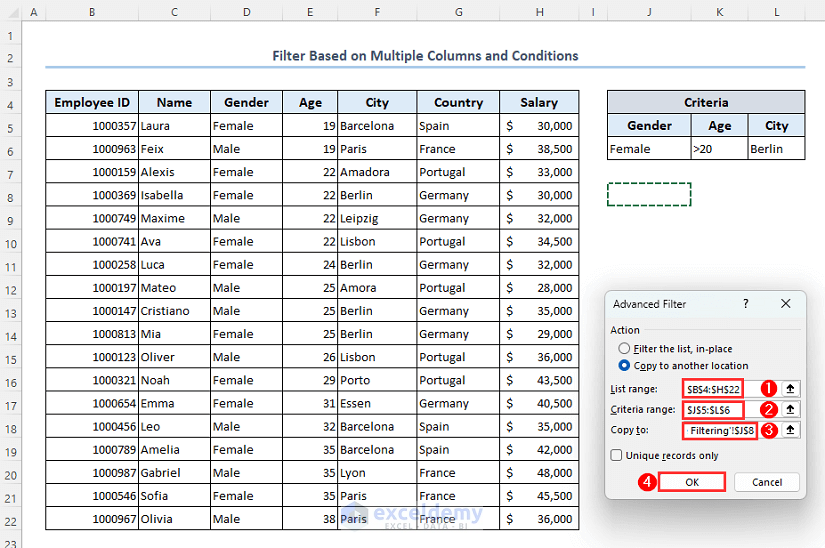825x548 pixels.
Task: Select cell with name Noah
Action: (174, 380)
